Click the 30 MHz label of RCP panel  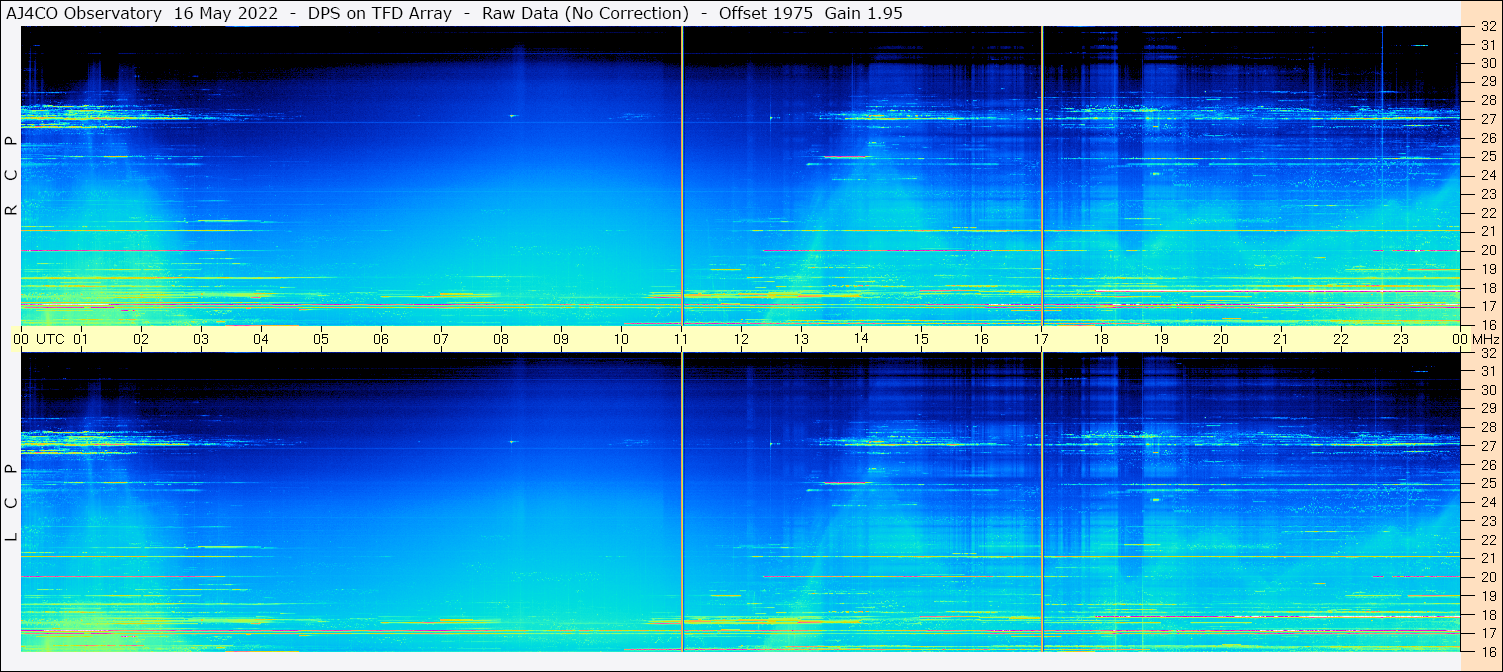point(1488,63)
